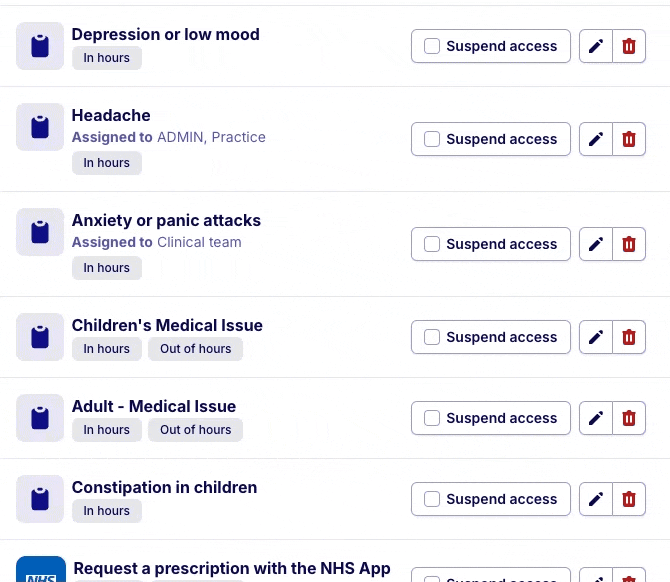Image resolution: width=670 pixels, height=582 pixels.
Task: Check Suspend access for Anxiety or panic attacks
Action: click(x=432, y=244)
